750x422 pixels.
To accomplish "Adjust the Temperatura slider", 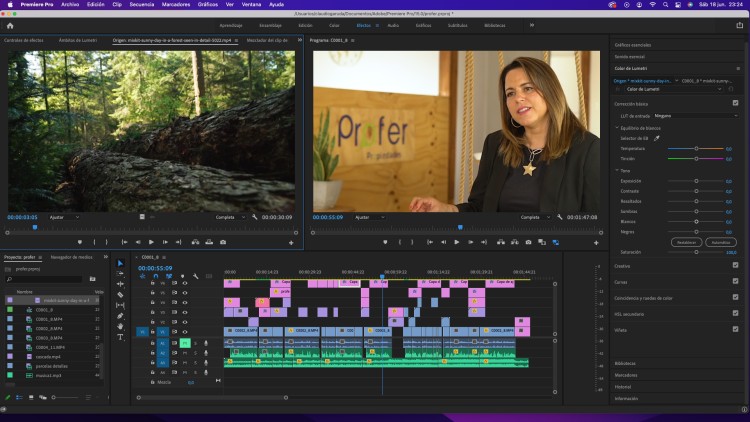I will click(x=696, y=149).
